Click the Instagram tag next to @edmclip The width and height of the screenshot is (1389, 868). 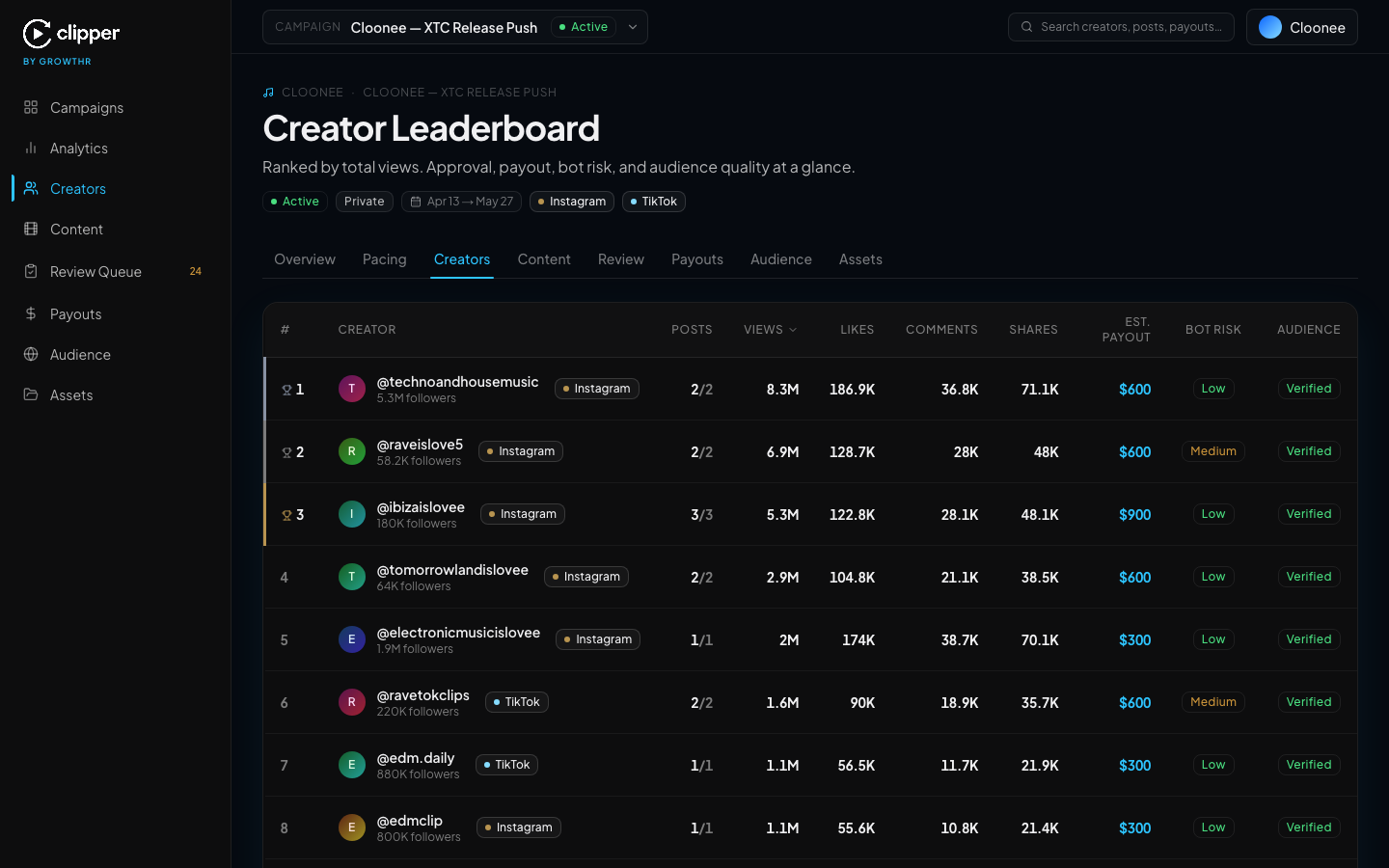(519, 827)
